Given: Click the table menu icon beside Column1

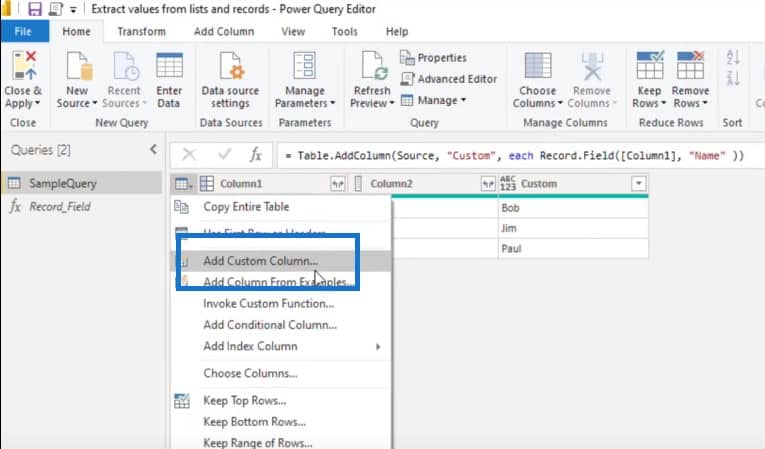Looking at the screenshot, I should tap(183, 184).
